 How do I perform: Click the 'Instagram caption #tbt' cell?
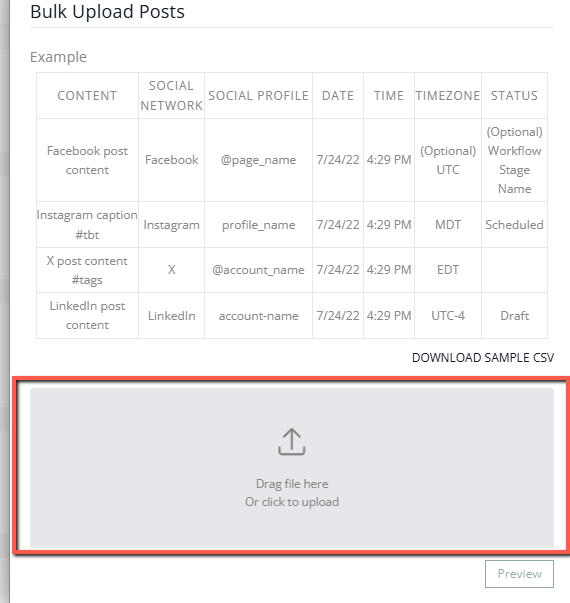pyautogui.click(x=87, y=225)
